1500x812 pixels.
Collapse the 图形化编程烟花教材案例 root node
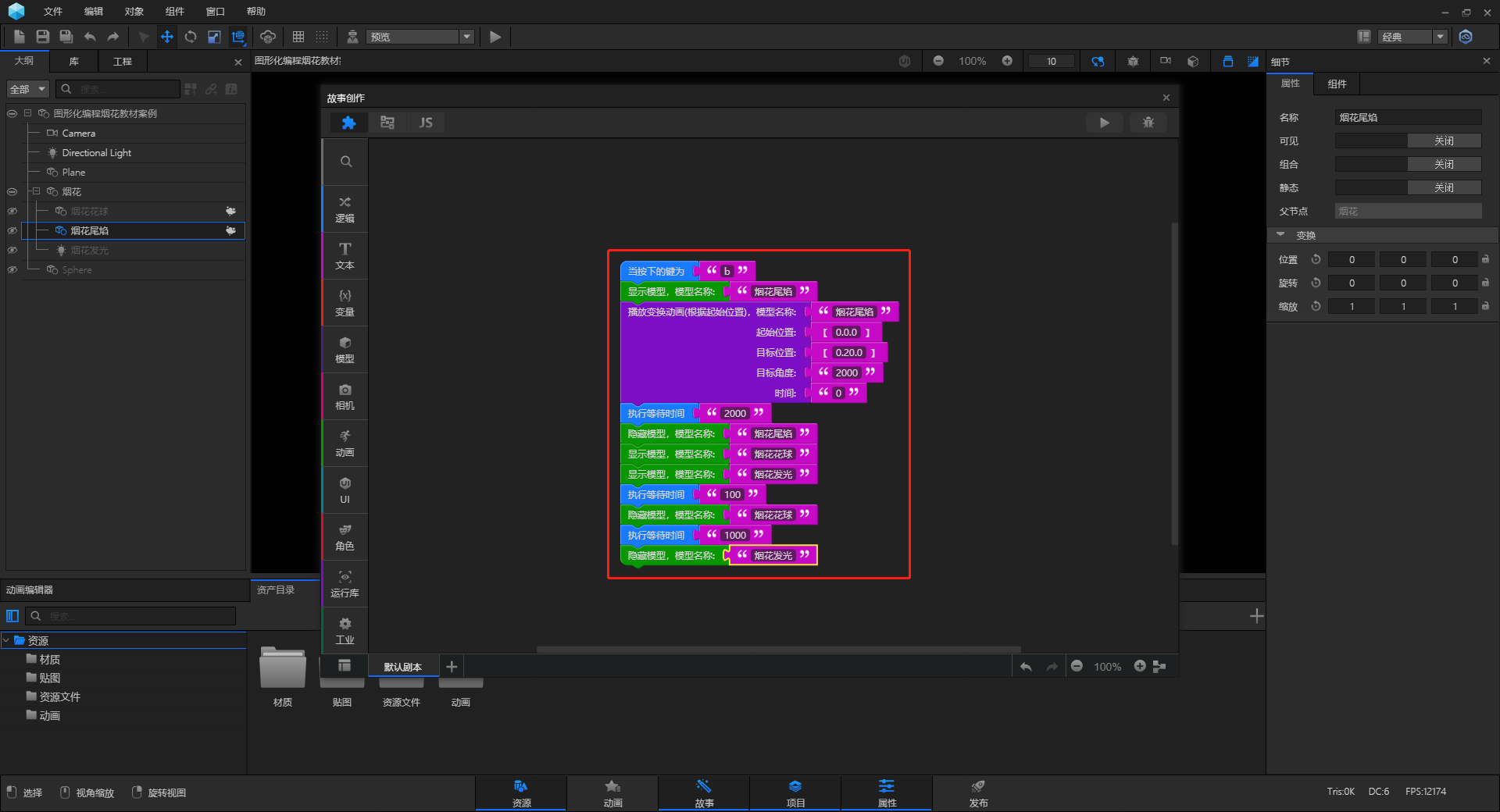point(28,113)
